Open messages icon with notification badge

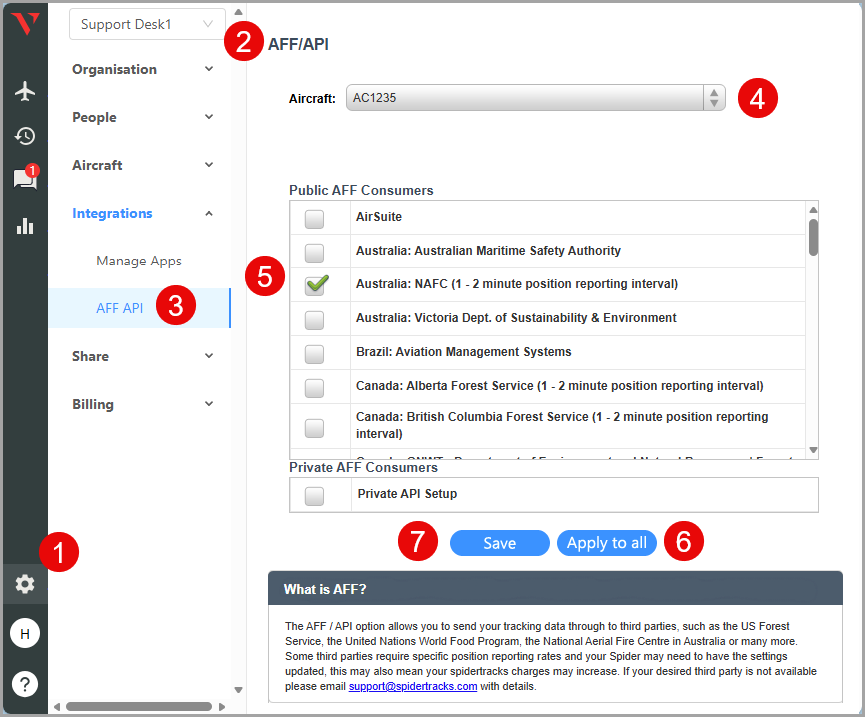pyautogui.click(x=24, y=180)
